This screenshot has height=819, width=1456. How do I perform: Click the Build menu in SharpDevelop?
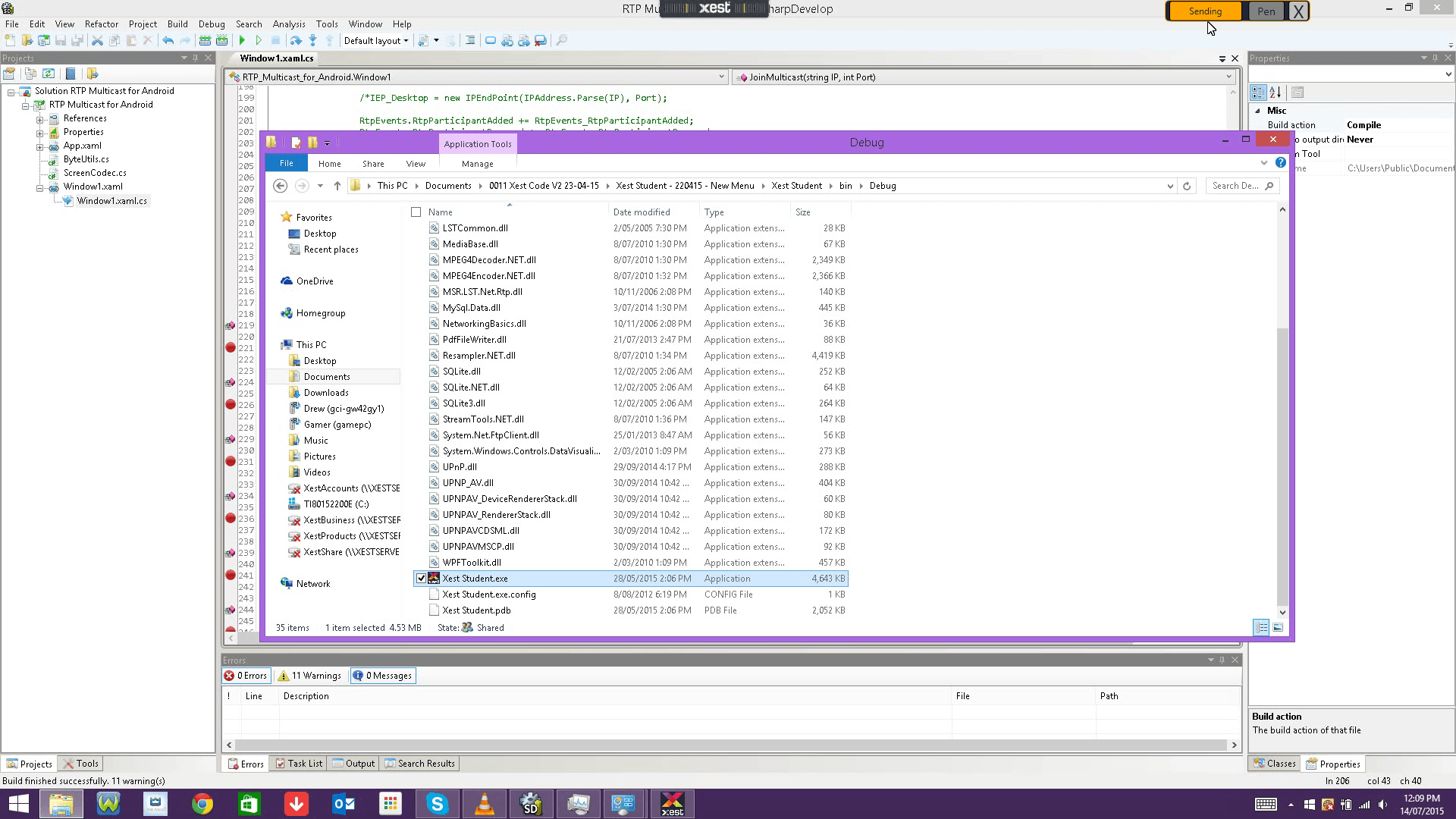click(x=177, y=23)
